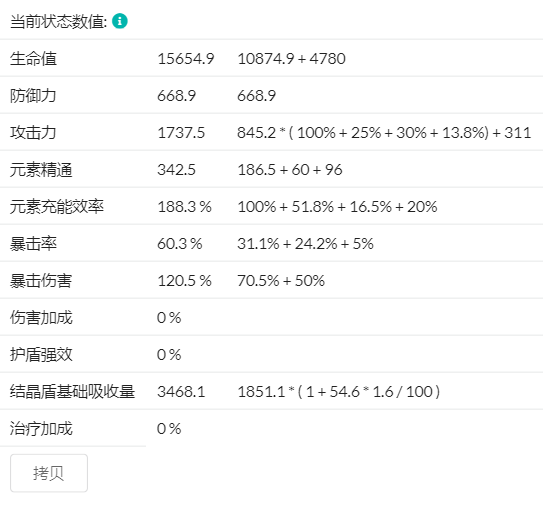
Task: Select the 元素精通 value 342.5
Action: (176, 170)
